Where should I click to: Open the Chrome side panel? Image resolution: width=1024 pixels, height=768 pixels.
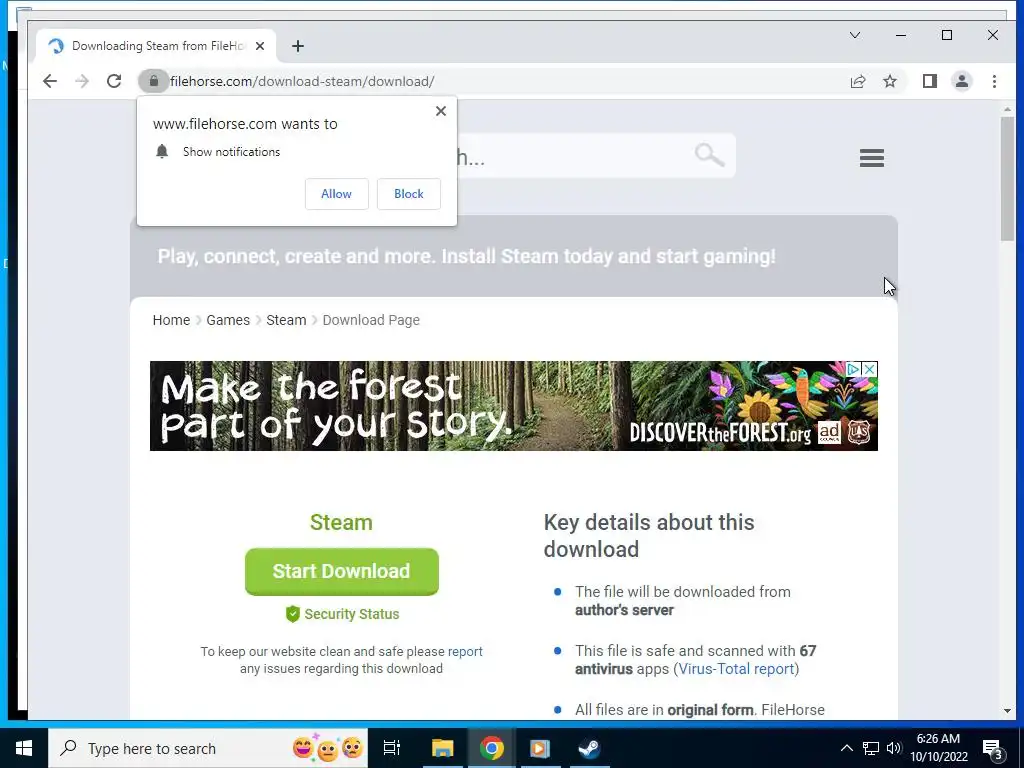click(x=930, y=81)
